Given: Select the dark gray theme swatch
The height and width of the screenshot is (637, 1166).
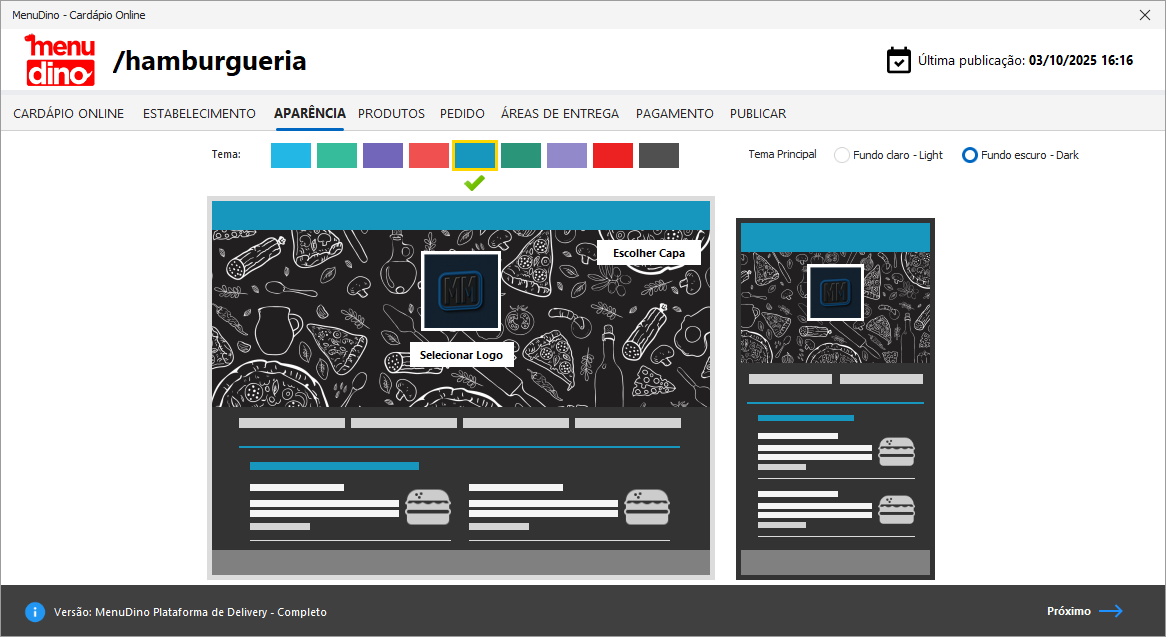Looking at the screenshot, I should [659, 155].
